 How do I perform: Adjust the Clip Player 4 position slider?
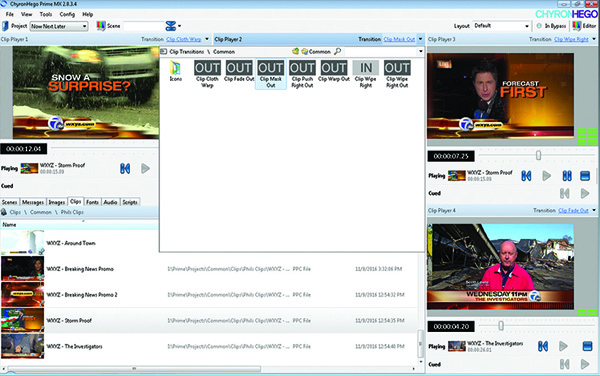pos(501,326)
